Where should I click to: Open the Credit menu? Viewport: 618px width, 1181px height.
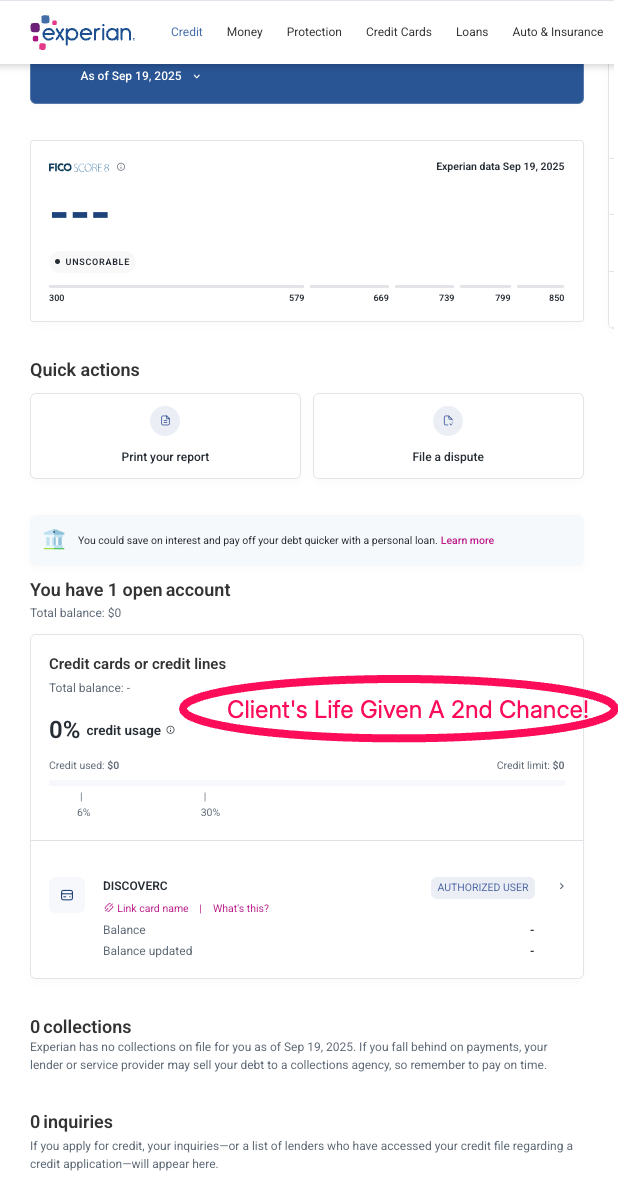[x=187, y=32]
